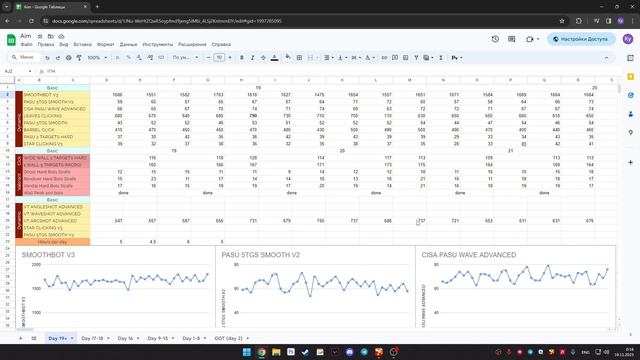This screenshot has width=640, height=360.
Task: Click the Настройки Доступа share button
Action: click(581, 39)
